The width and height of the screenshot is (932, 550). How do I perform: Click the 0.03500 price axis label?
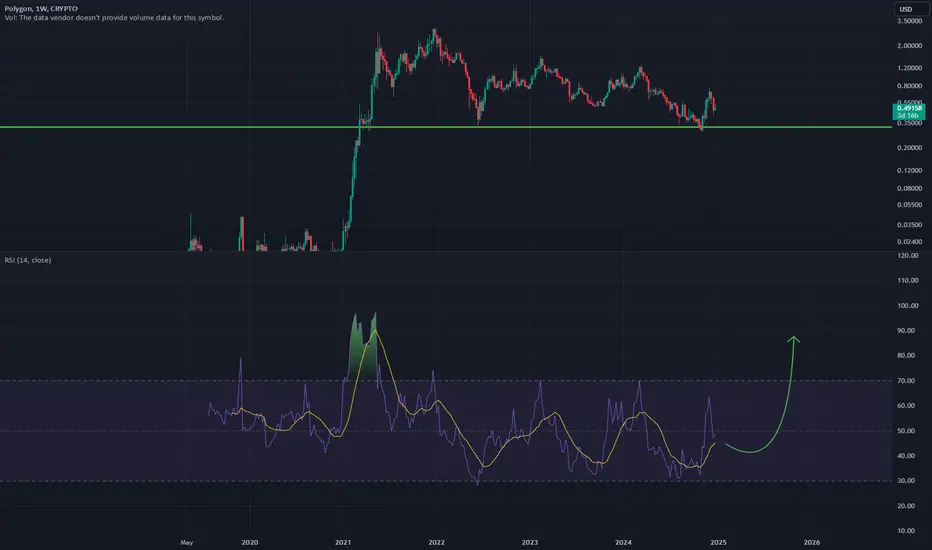pyautogui.click(x=909, y=225)
